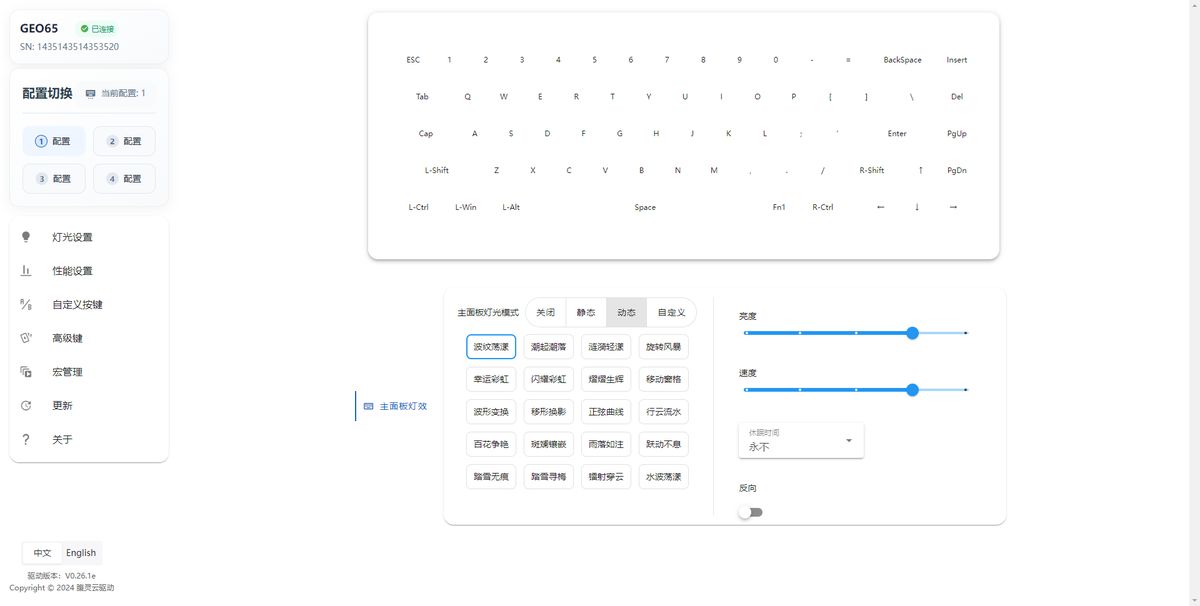Toggle the 反向 switch
This screenshot has width=1200, height=606.
coord(750,512)
